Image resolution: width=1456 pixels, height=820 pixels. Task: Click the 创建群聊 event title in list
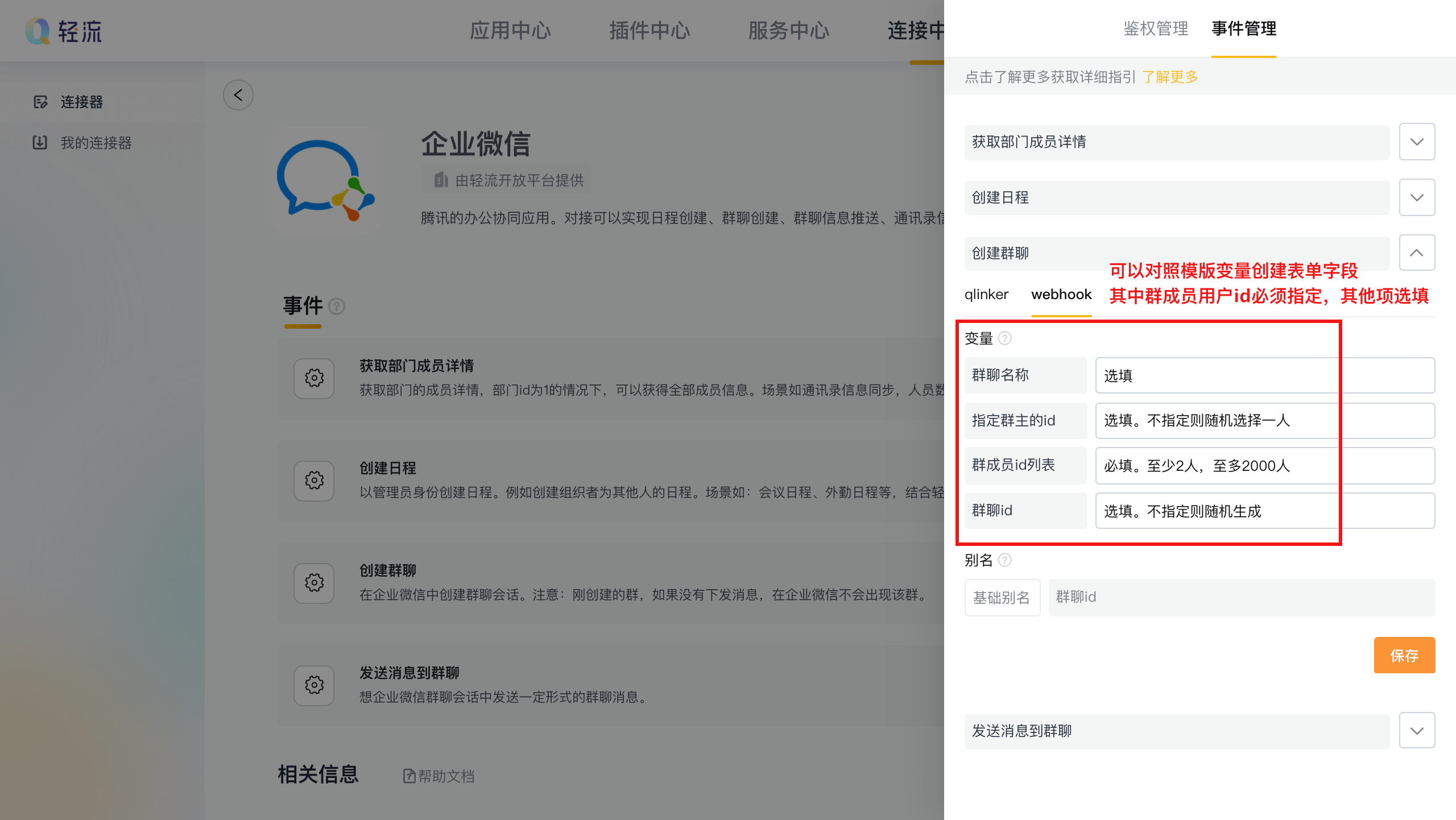pyautogui.click(x=388, y=570)
